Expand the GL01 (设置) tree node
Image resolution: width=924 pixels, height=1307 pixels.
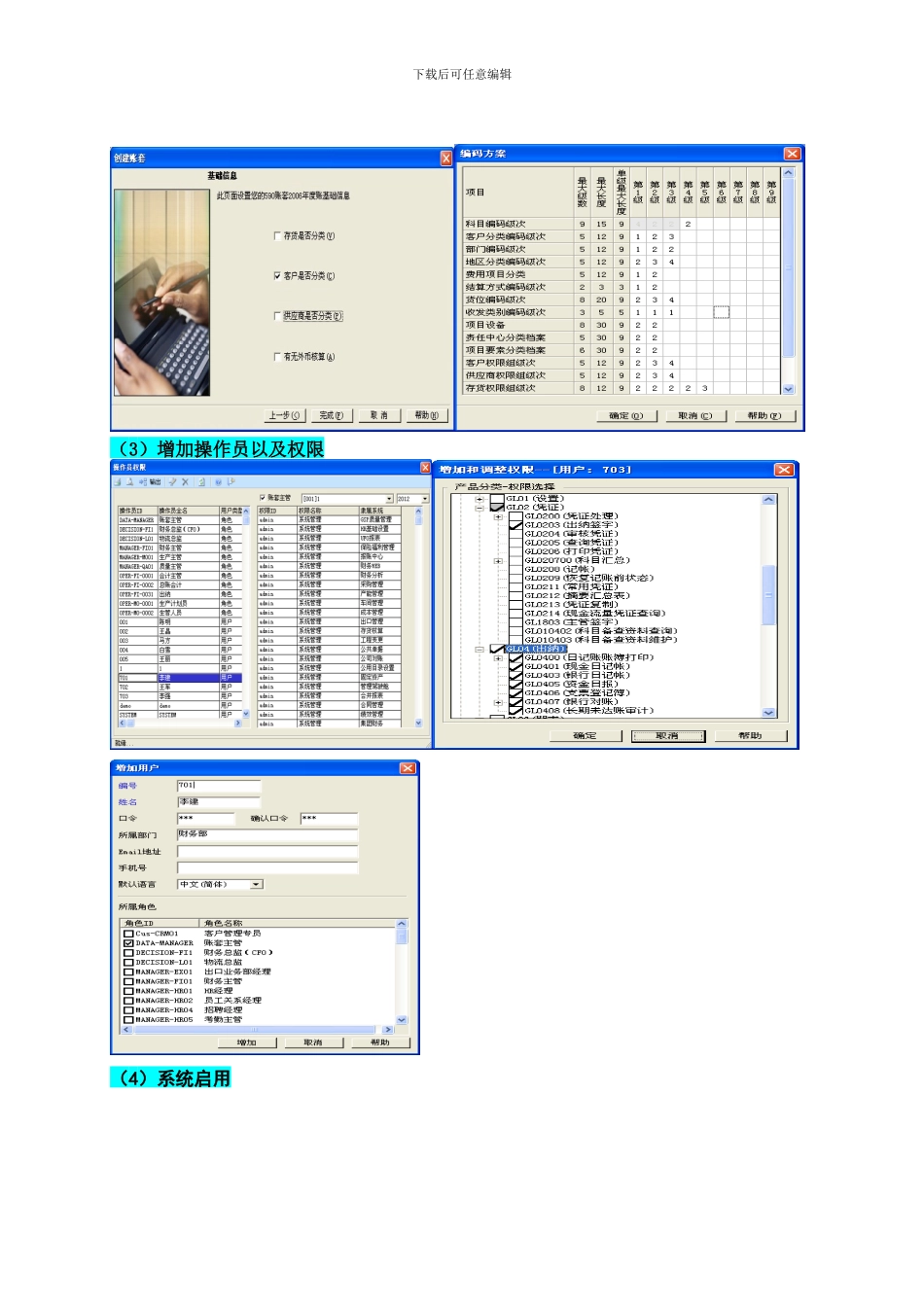pyautogui.click(x=480, y=499)
